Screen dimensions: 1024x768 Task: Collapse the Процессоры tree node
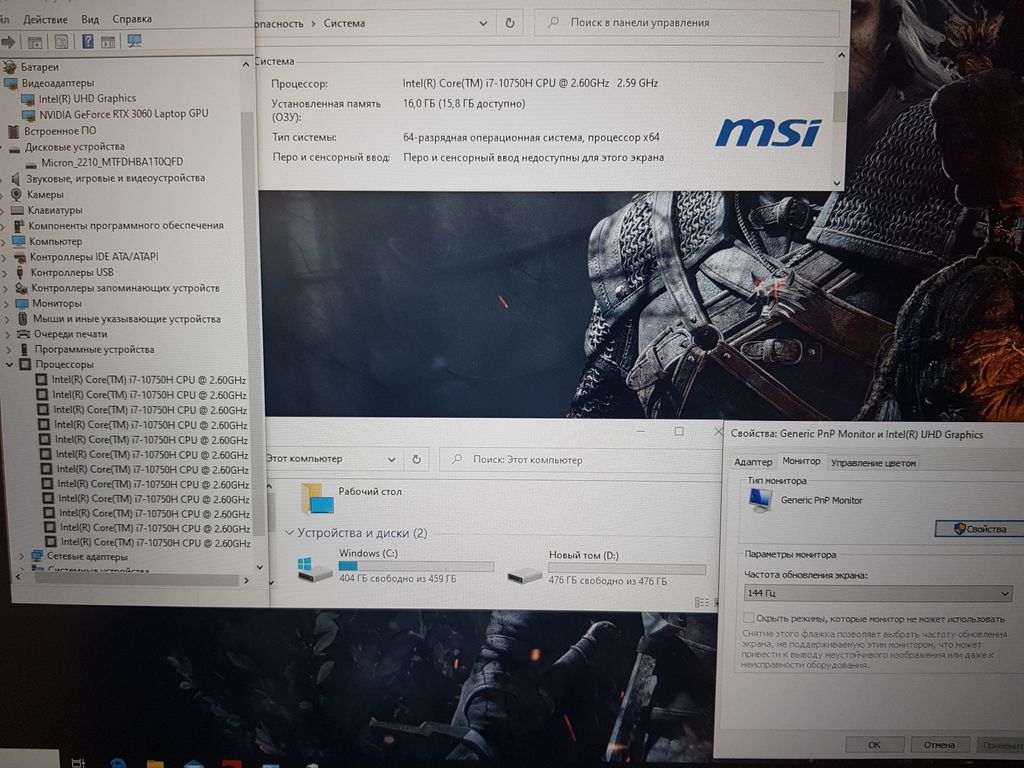(x=11, y=365)
